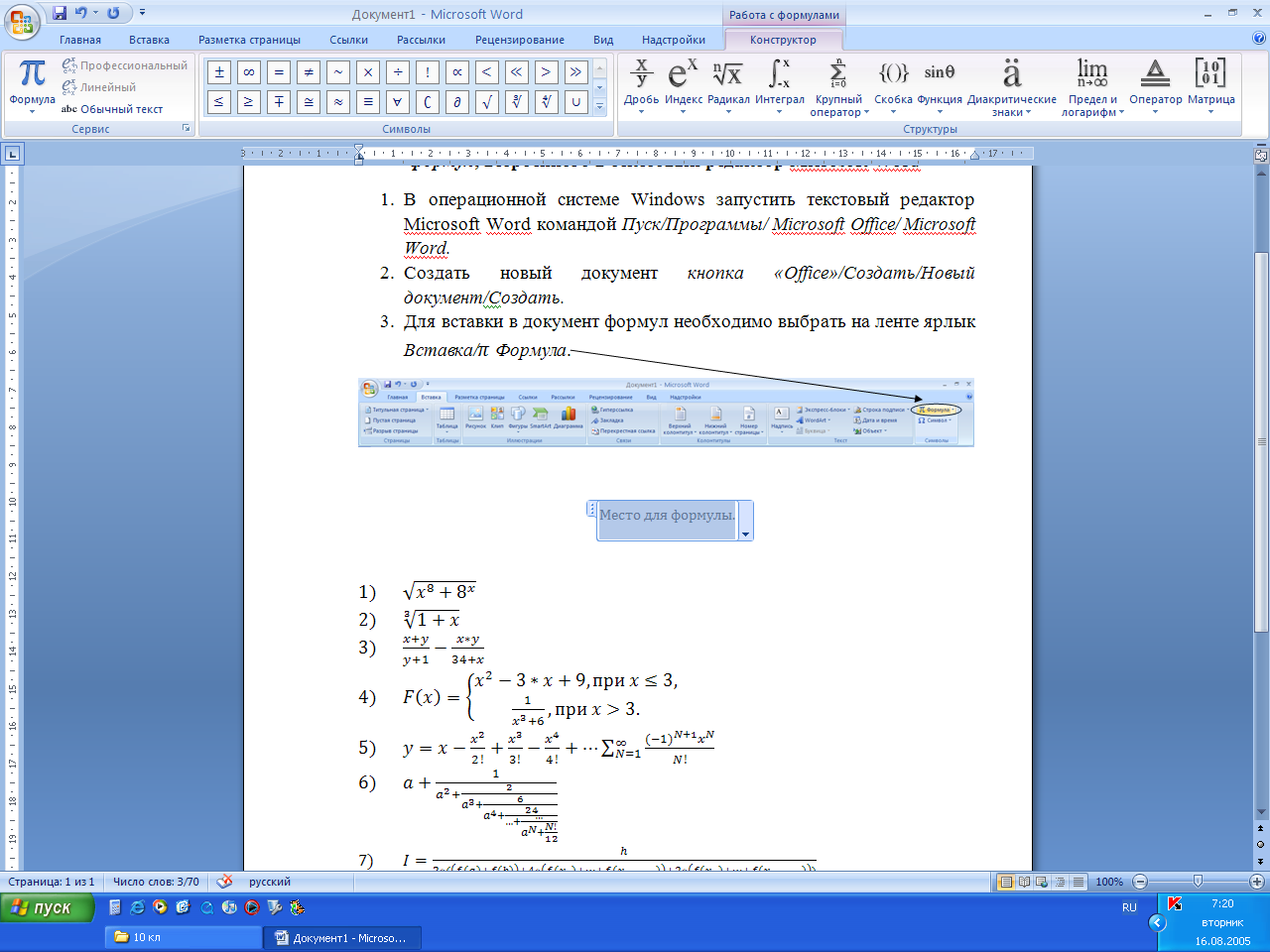The height and width of the screenshot is (952, 1270).
Task: Toggle the ruler button above scrollbar
Action: [1261, 155]
